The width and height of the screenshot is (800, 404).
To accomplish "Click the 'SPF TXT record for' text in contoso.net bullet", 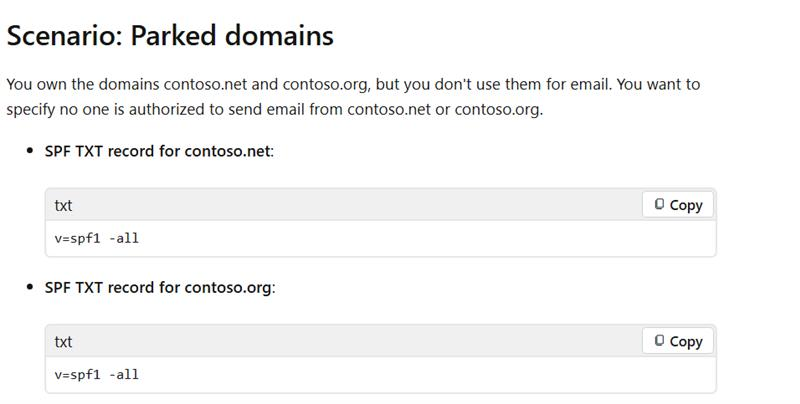I will pyautogui.click(x=113, y=151).
